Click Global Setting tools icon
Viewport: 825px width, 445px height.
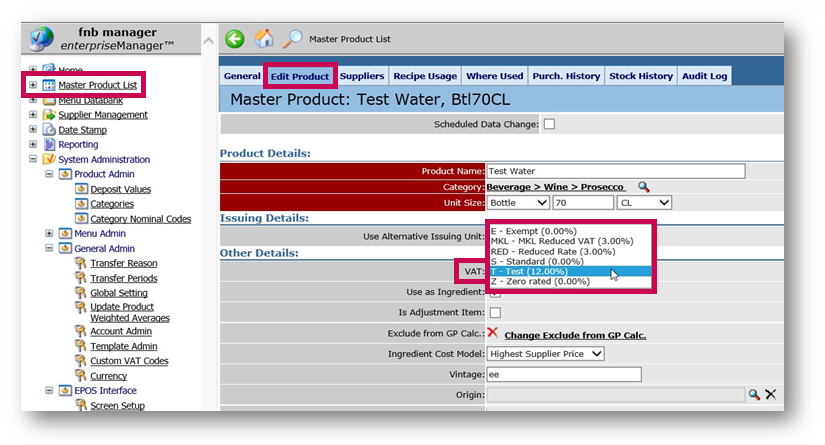click(x=81, y=292)
